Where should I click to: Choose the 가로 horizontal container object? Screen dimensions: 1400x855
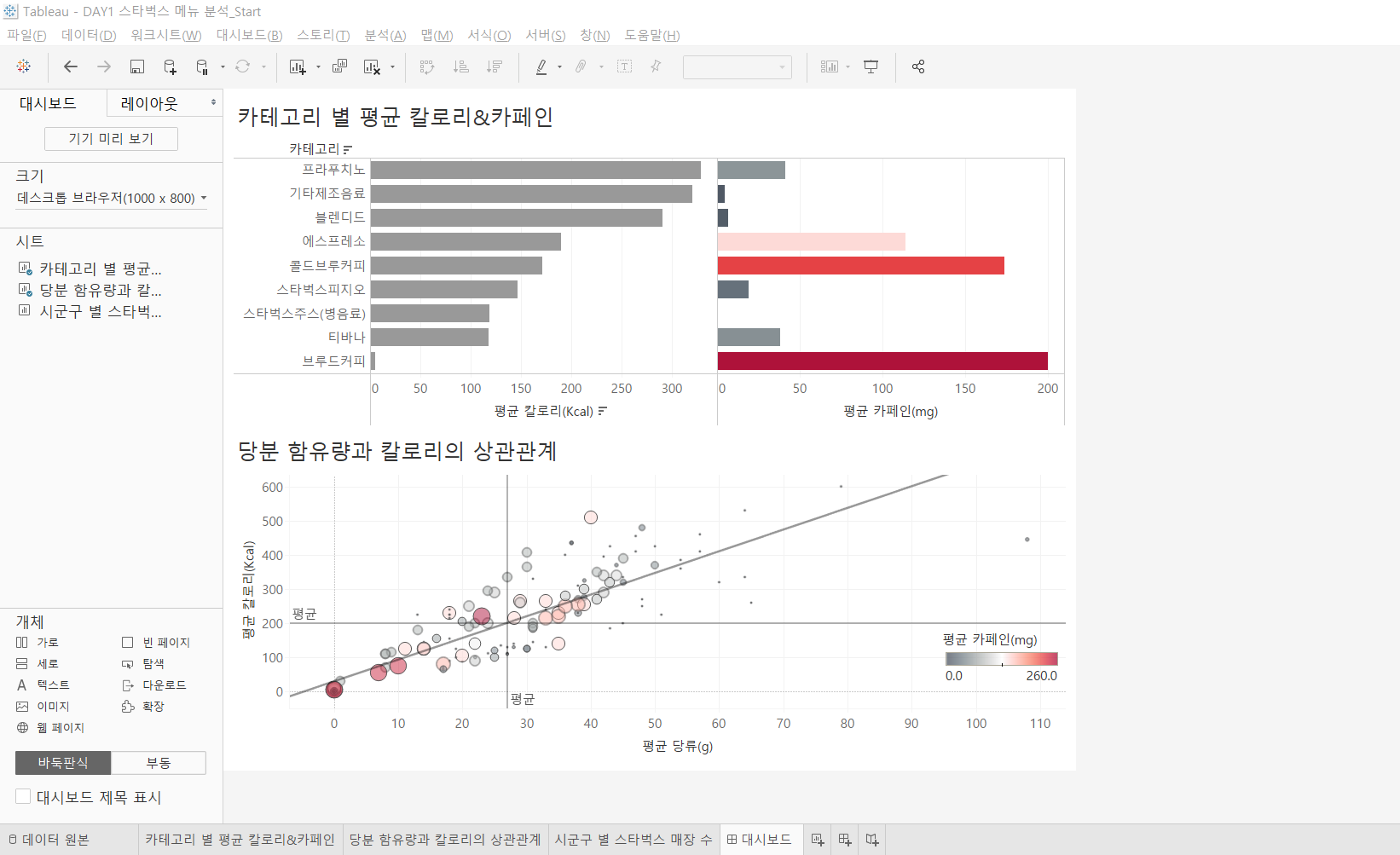coord(38,643)
